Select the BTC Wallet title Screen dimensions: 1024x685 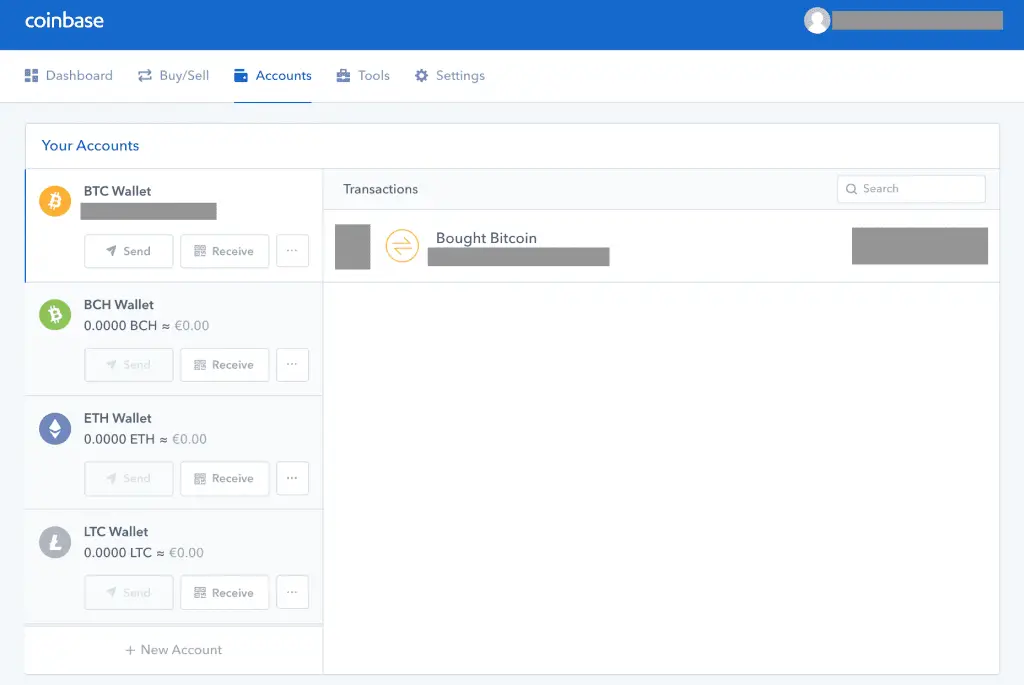[118, 191]
